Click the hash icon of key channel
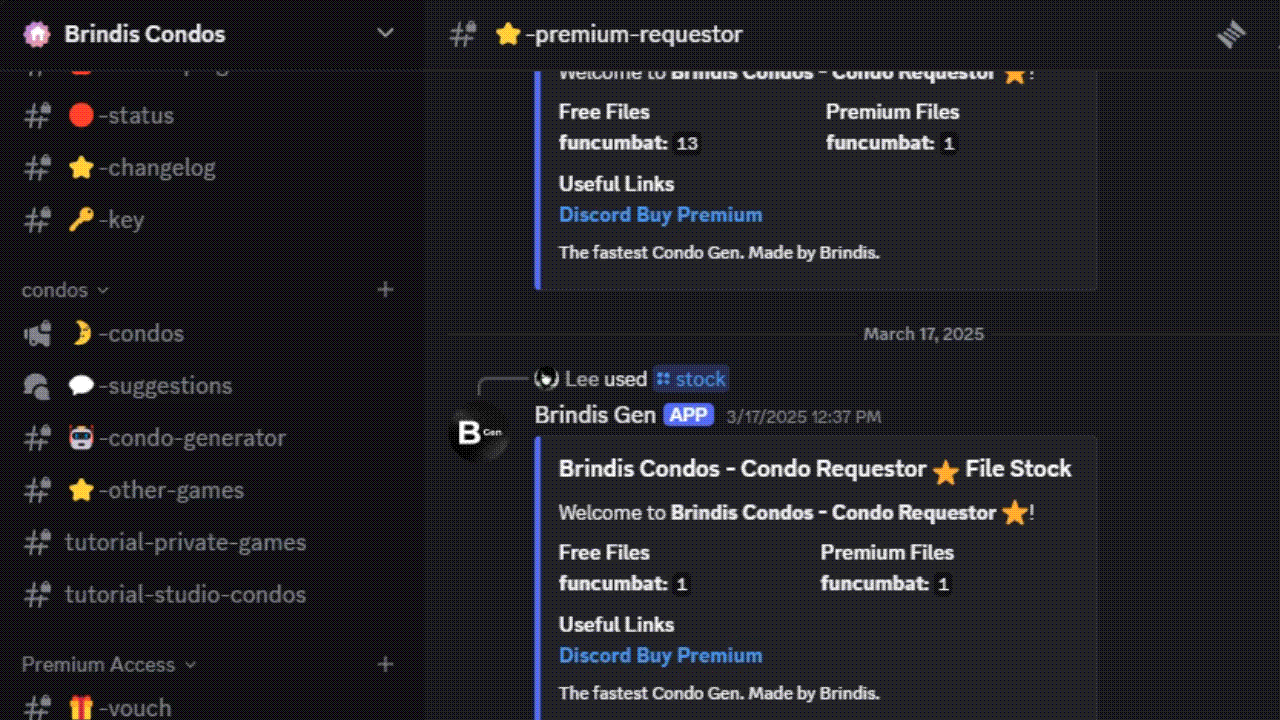This screenshot has height=720, width=1280. coord(38,219)
